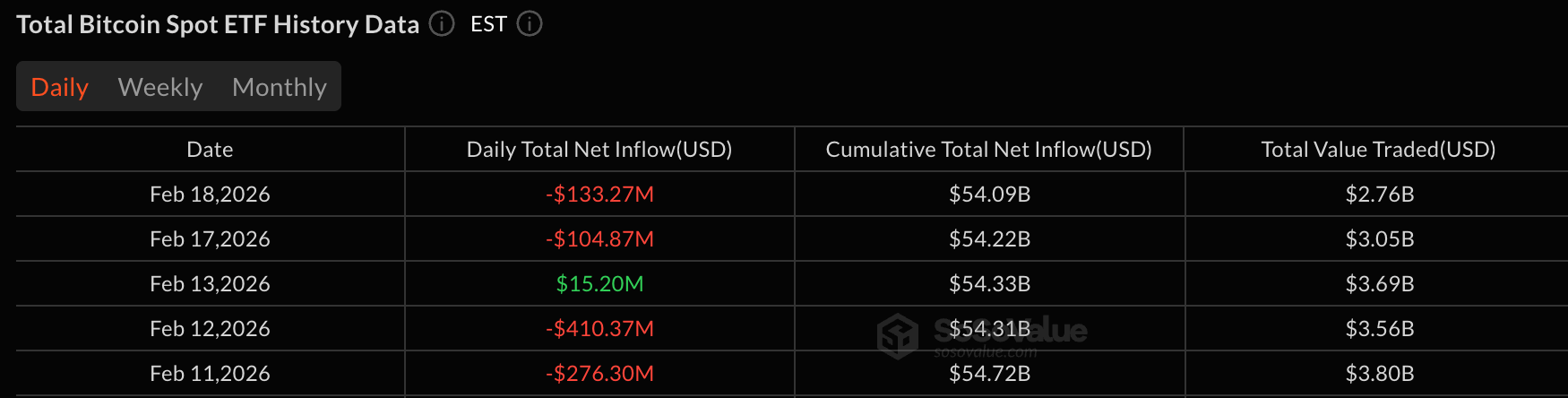
Task: Switch to the Monthly tab
Action: point(279,87)
